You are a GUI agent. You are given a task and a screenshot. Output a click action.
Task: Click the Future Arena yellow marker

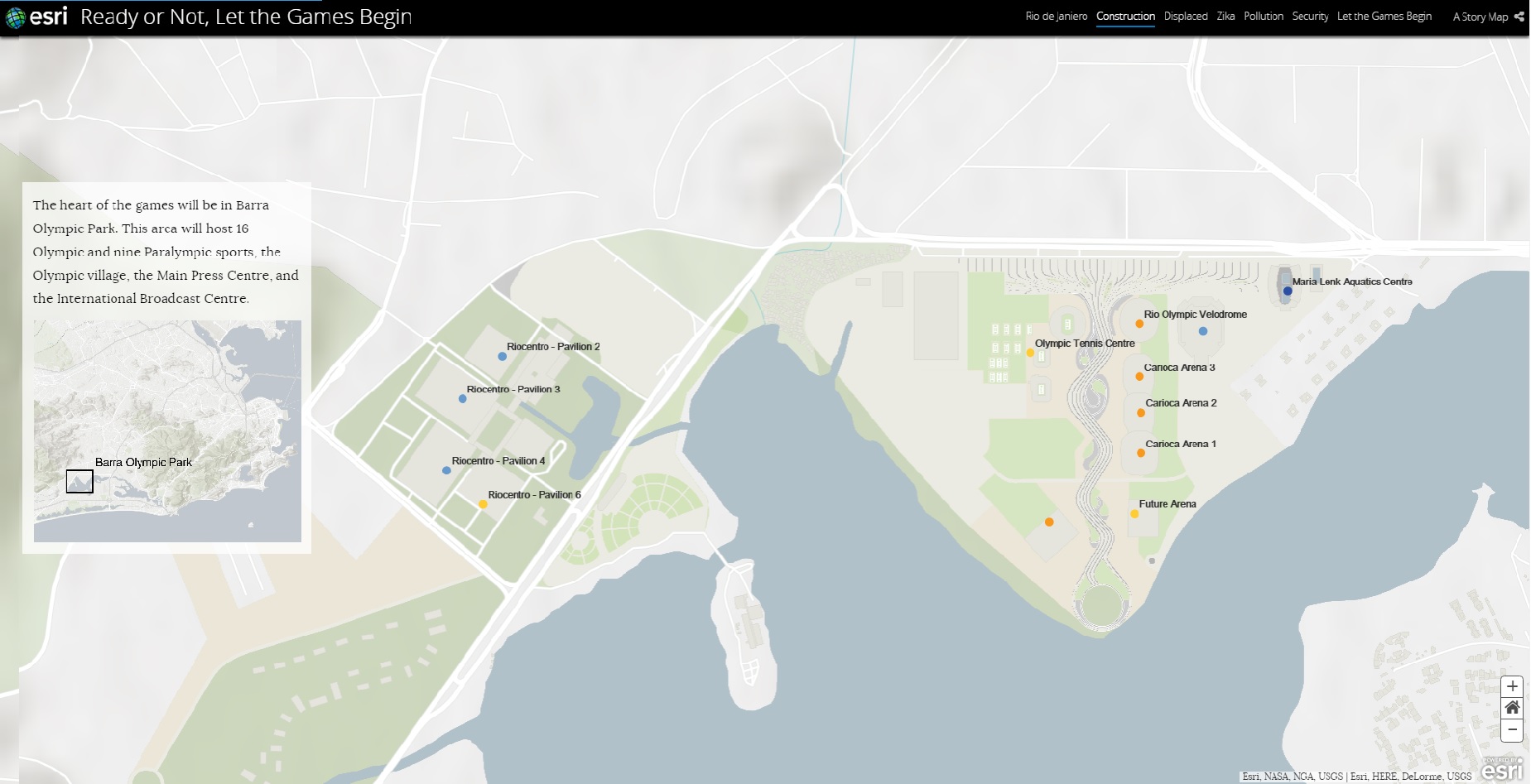[1134, 514]
